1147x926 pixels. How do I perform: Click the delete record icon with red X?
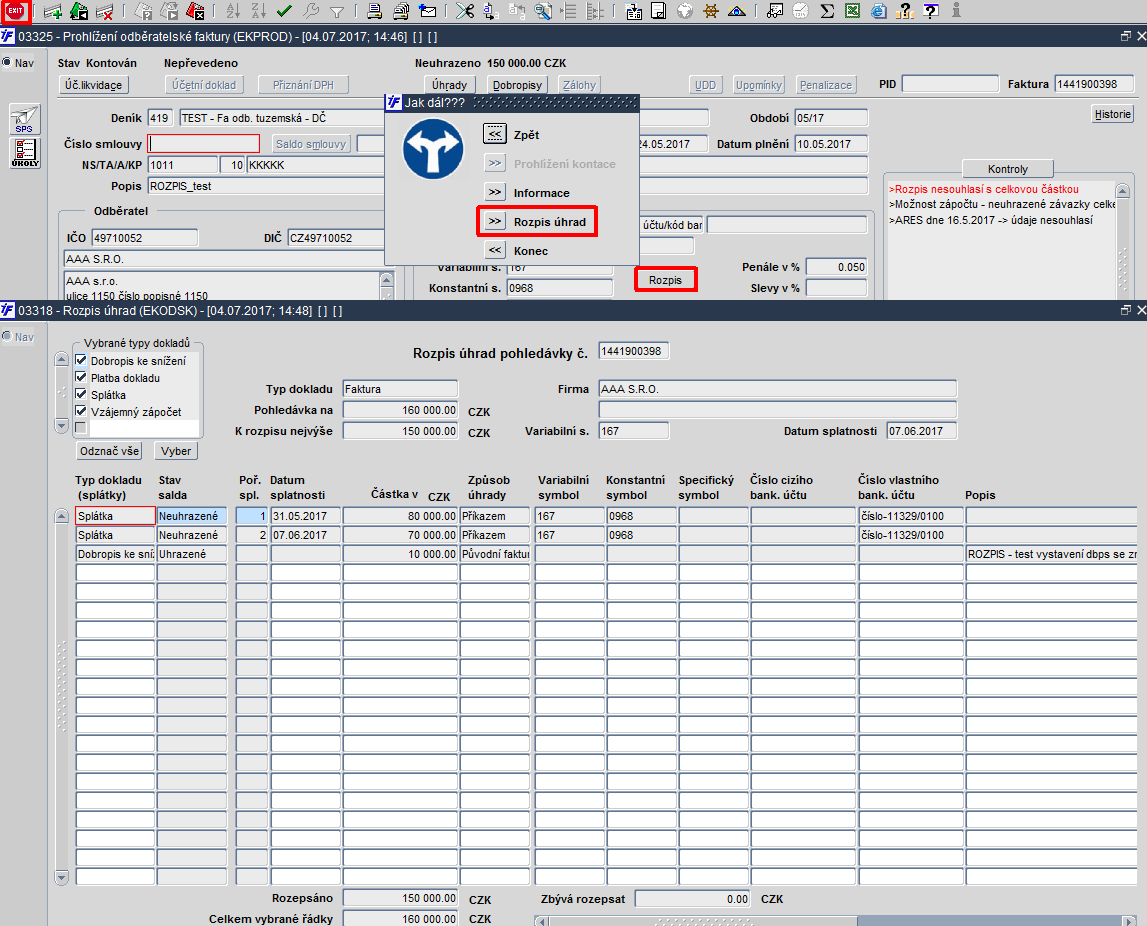[x=105, y=11]
